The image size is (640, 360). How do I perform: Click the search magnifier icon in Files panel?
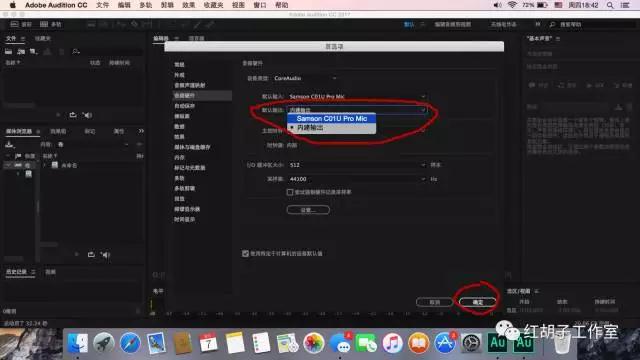tap(76, 51)
